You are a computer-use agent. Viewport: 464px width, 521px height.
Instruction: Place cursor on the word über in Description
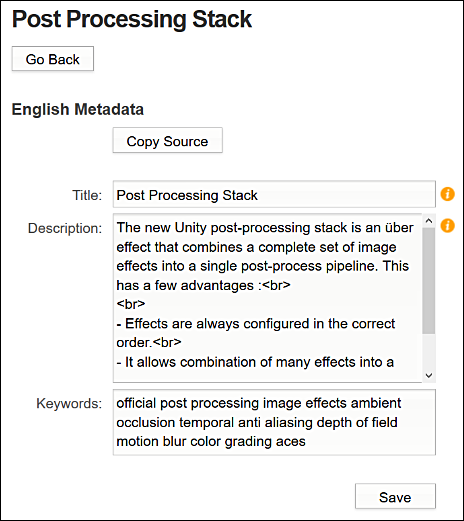click(x=399, y=228)
